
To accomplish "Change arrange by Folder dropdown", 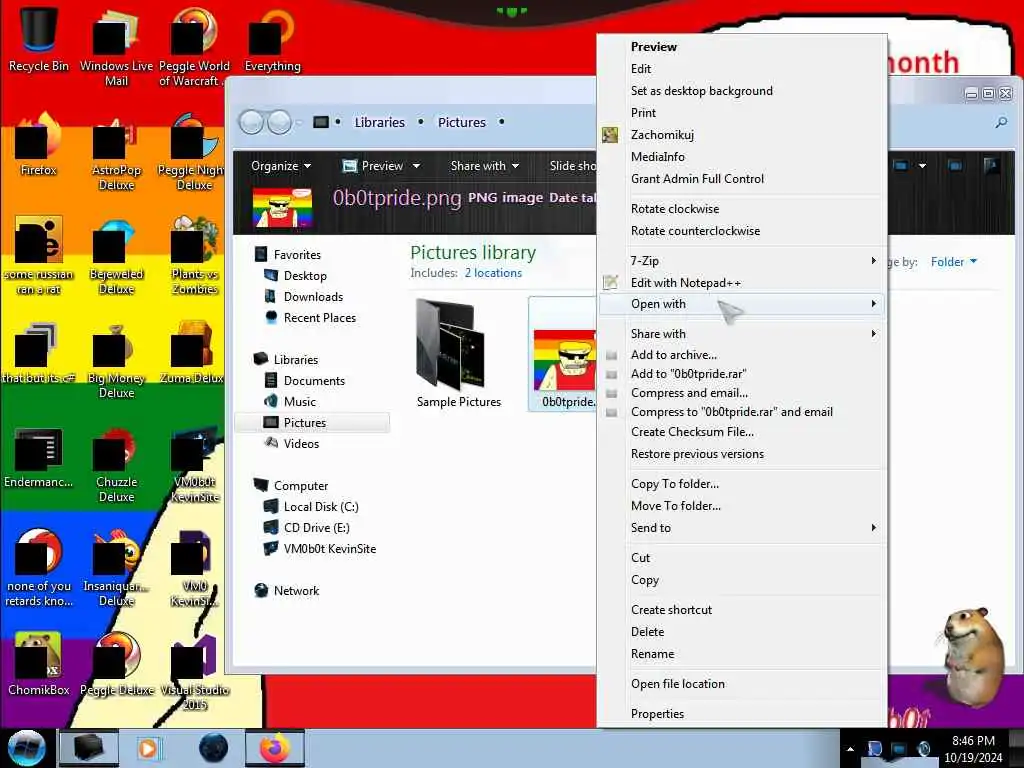I will point(953,262).
